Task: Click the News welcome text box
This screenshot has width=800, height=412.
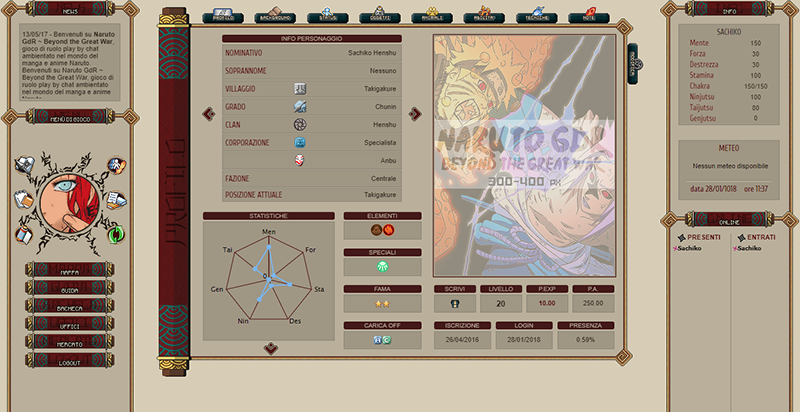Action: coord(70,62)
